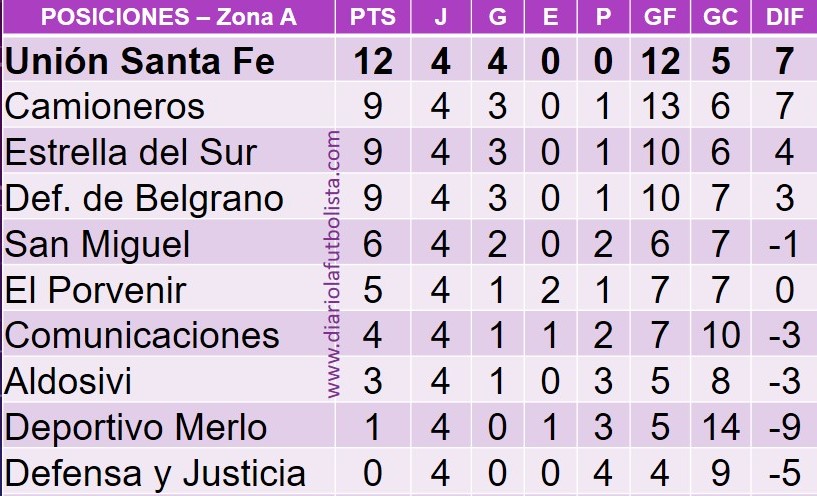Select the Estrella del Sur row name
The width and height of the screenshot is (817, 496).
click(x=131, y=152)
